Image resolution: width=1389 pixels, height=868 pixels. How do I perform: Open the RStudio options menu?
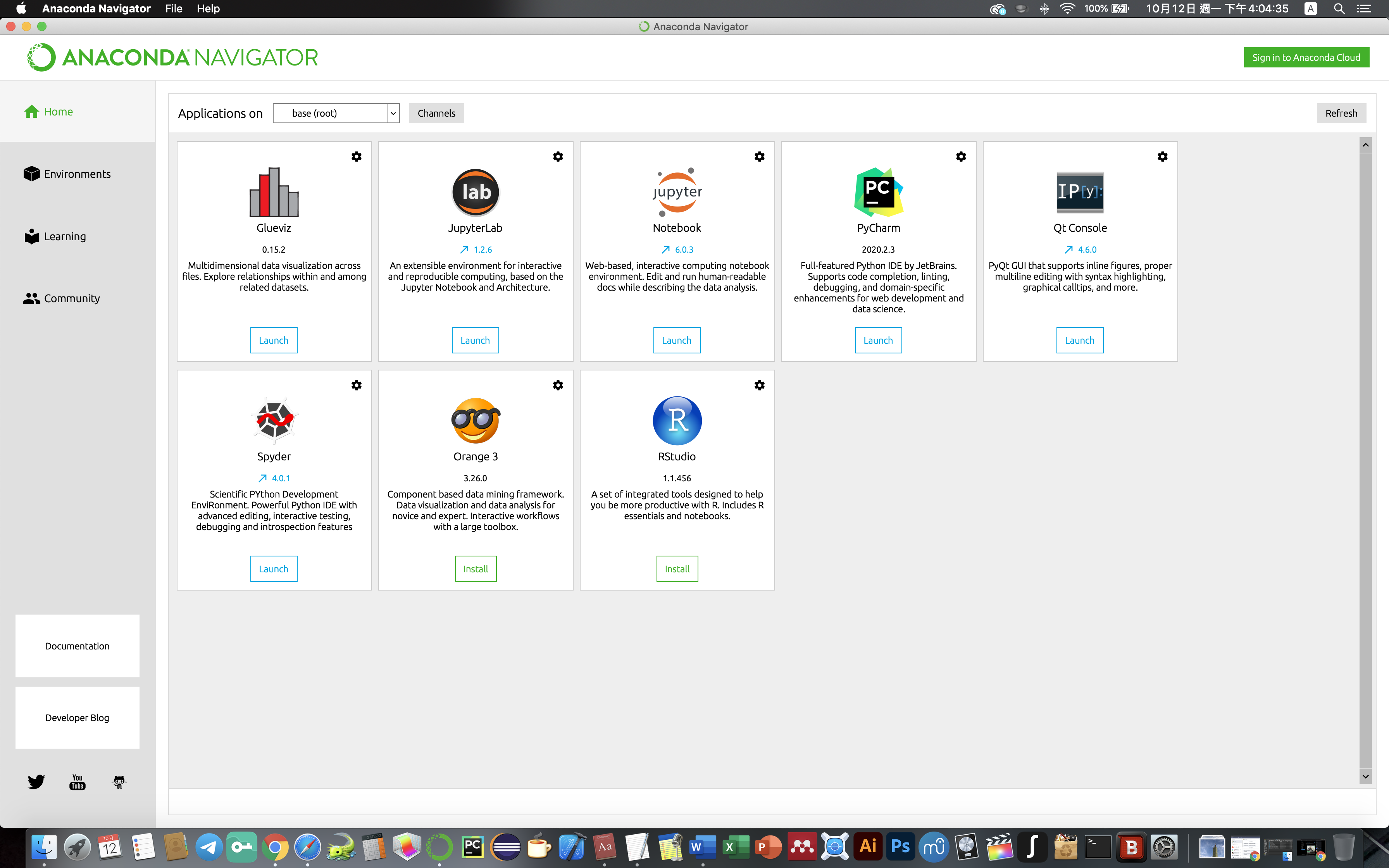tap(759, 385)
